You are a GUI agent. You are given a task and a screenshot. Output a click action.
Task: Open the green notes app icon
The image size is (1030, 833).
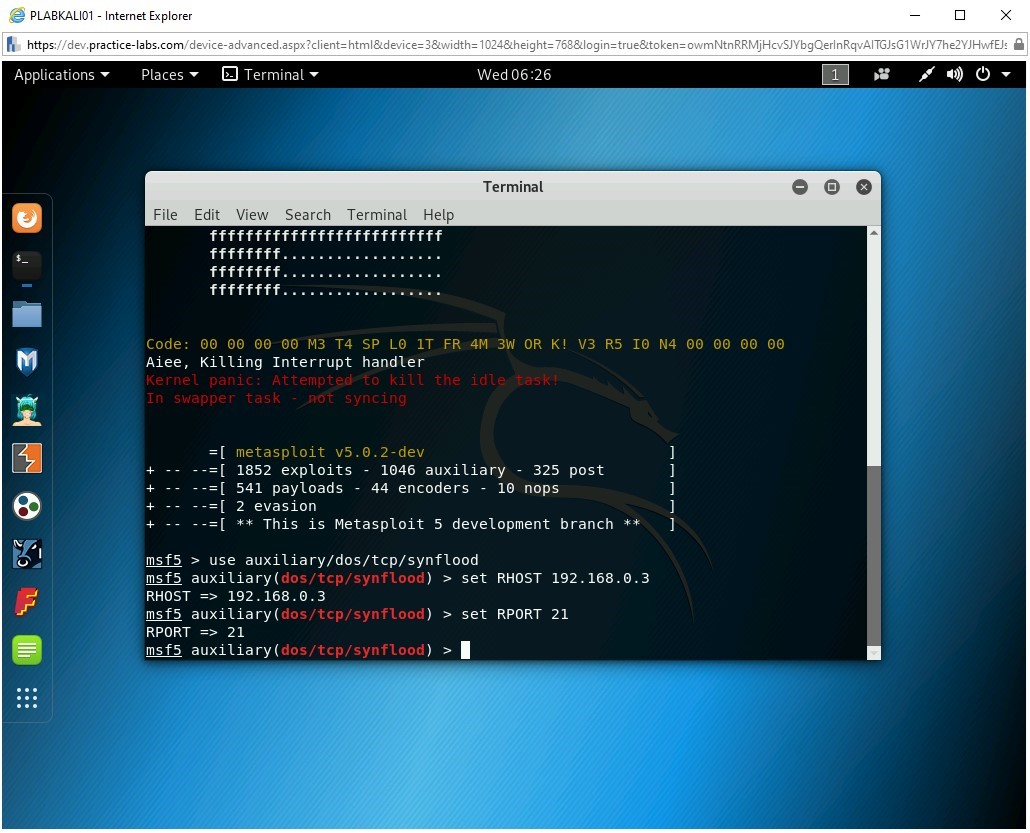click(x=27, y=650)
